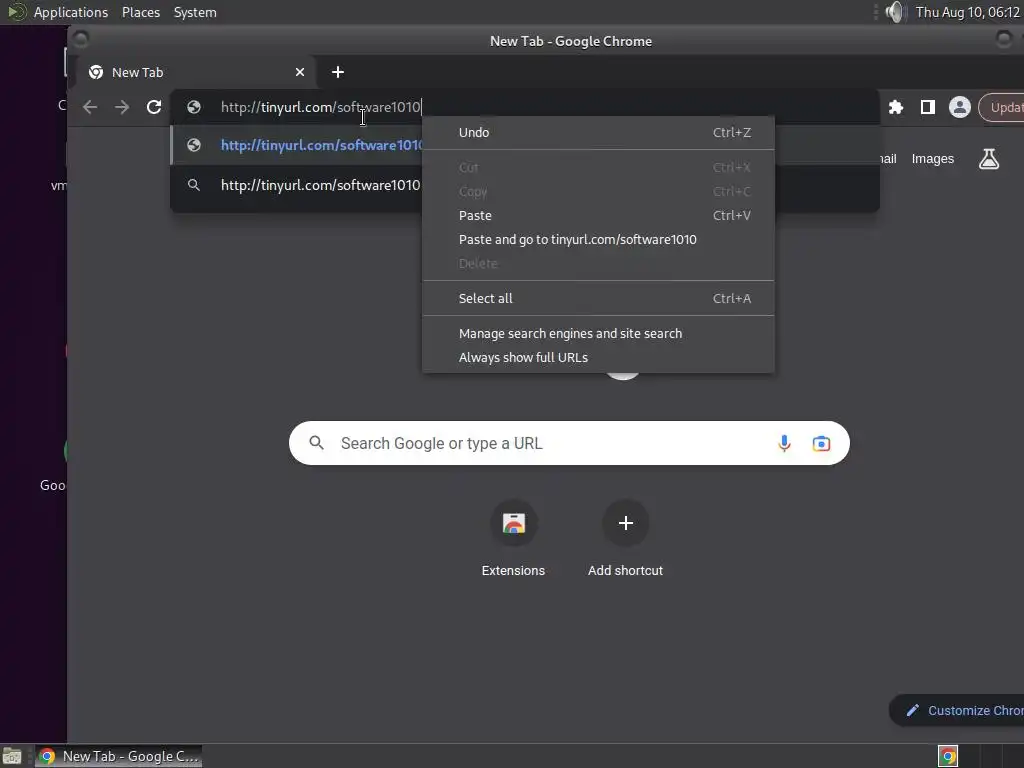Toggle the side panel icon
1024x768 pixels.
click(x=927, y=107)
